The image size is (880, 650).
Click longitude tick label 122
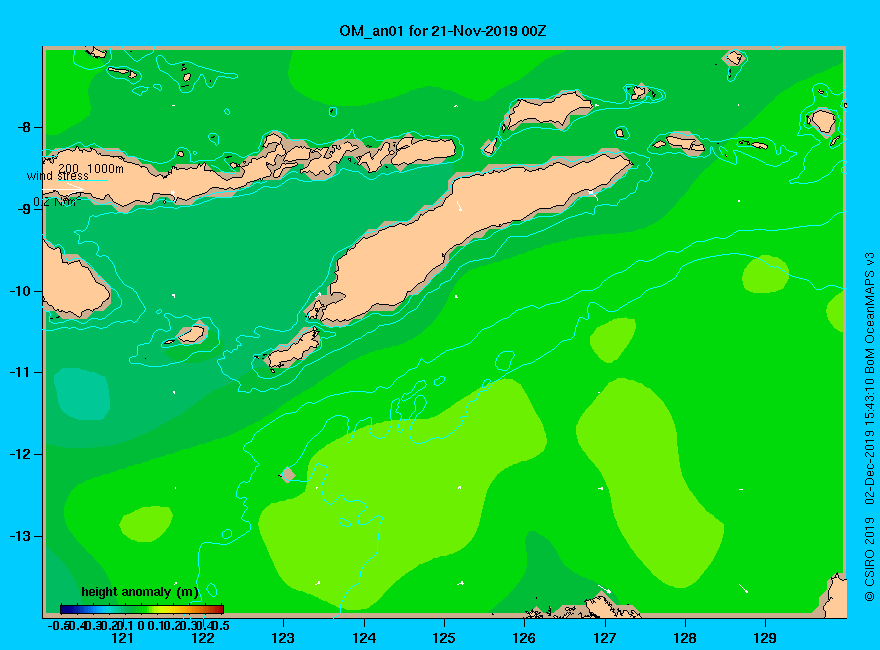tap(203, 638)
